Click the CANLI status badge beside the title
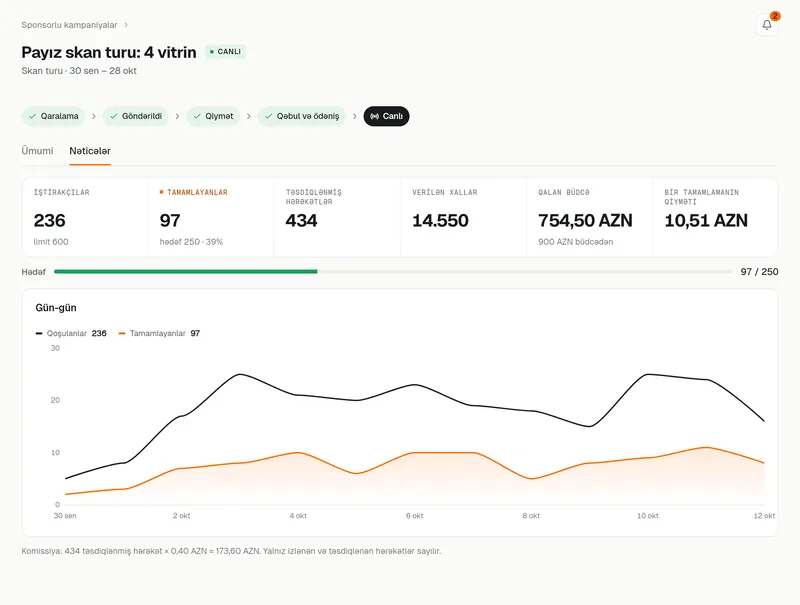Image resolution: width=800 pixels, height=605 pixels. (226, 52)
